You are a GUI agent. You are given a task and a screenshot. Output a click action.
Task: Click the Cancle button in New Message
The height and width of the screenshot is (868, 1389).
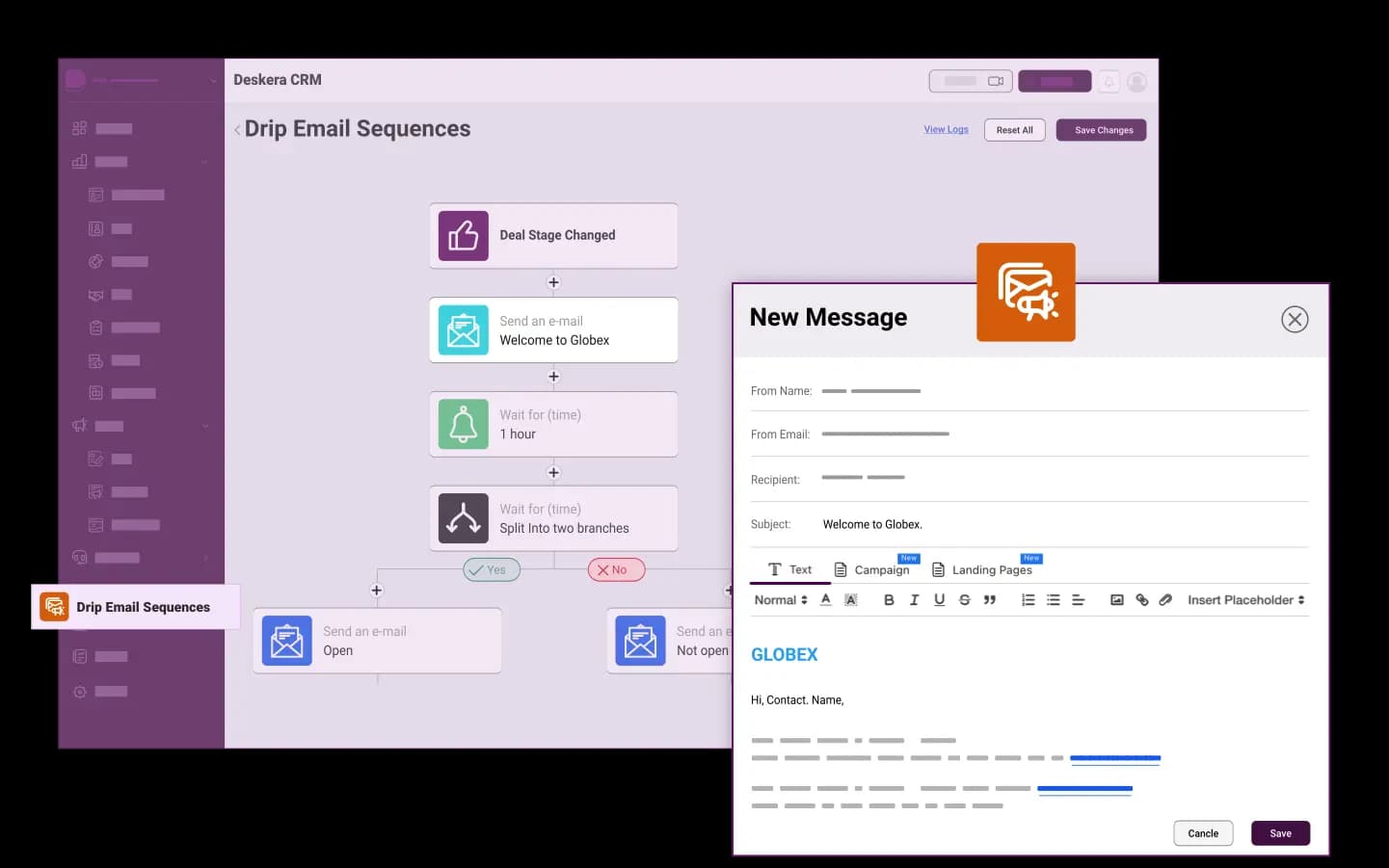coord(1203,833)
